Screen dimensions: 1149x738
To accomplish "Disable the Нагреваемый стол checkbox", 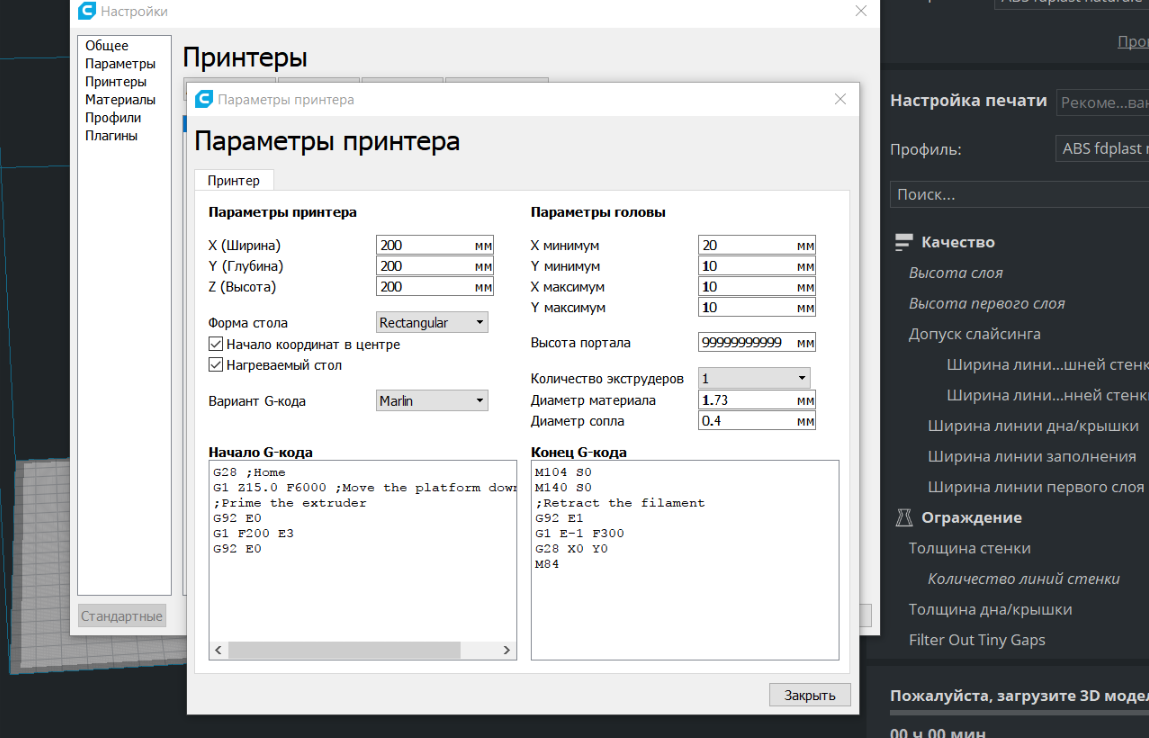I will (x=216, y=365).
